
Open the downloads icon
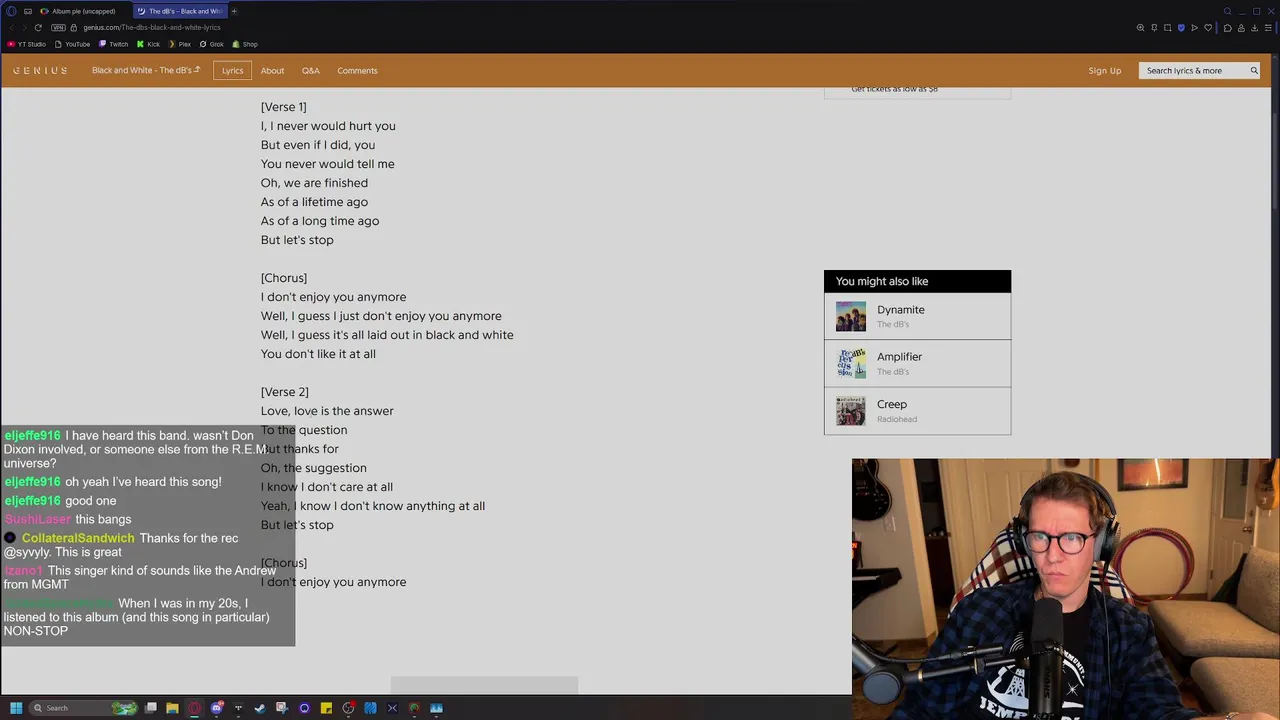tap(1254, 27)
